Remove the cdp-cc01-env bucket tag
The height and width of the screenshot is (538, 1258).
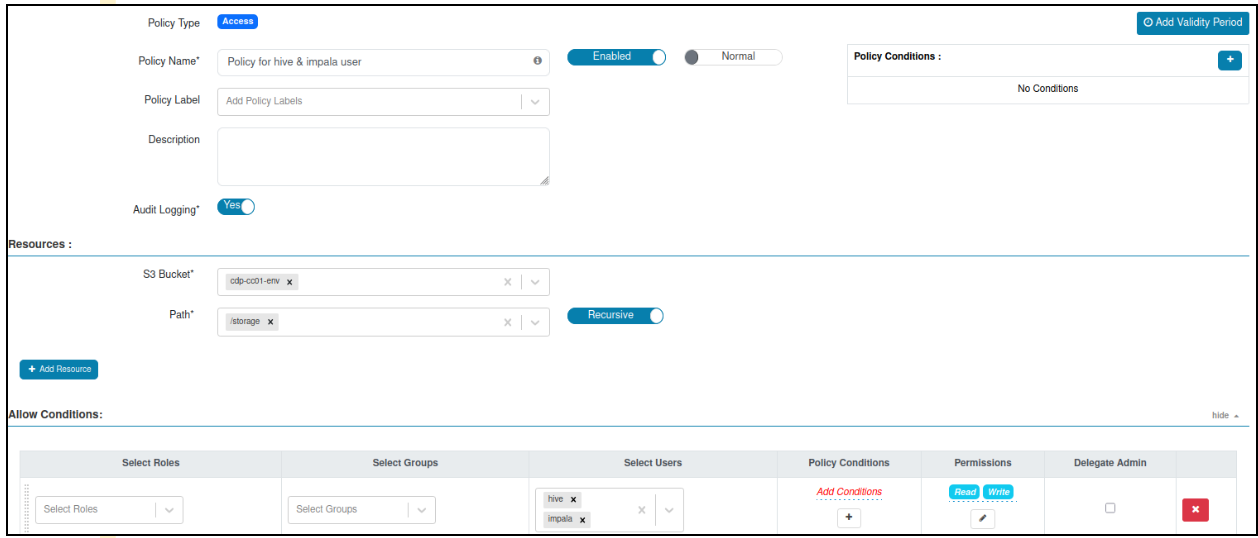290,282
